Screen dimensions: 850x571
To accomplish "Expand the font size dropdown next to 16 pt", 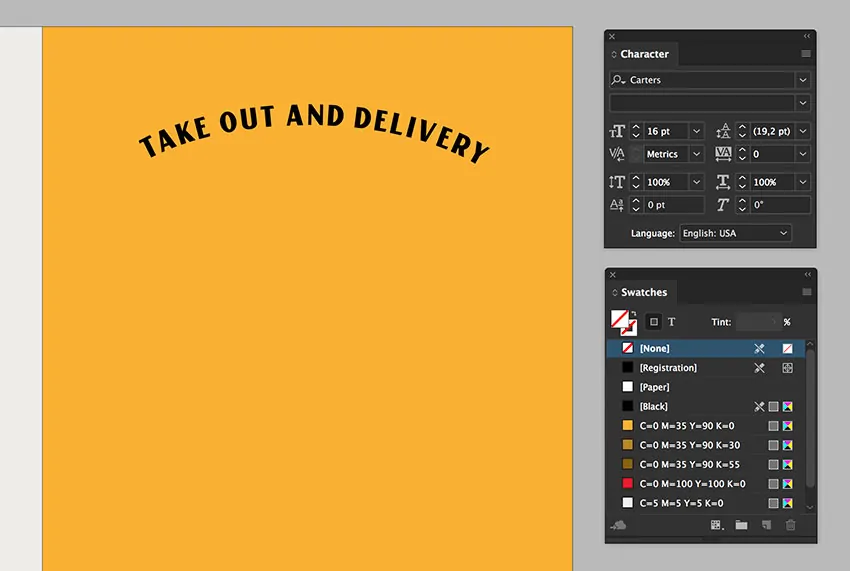I will (x=696, y=132).
